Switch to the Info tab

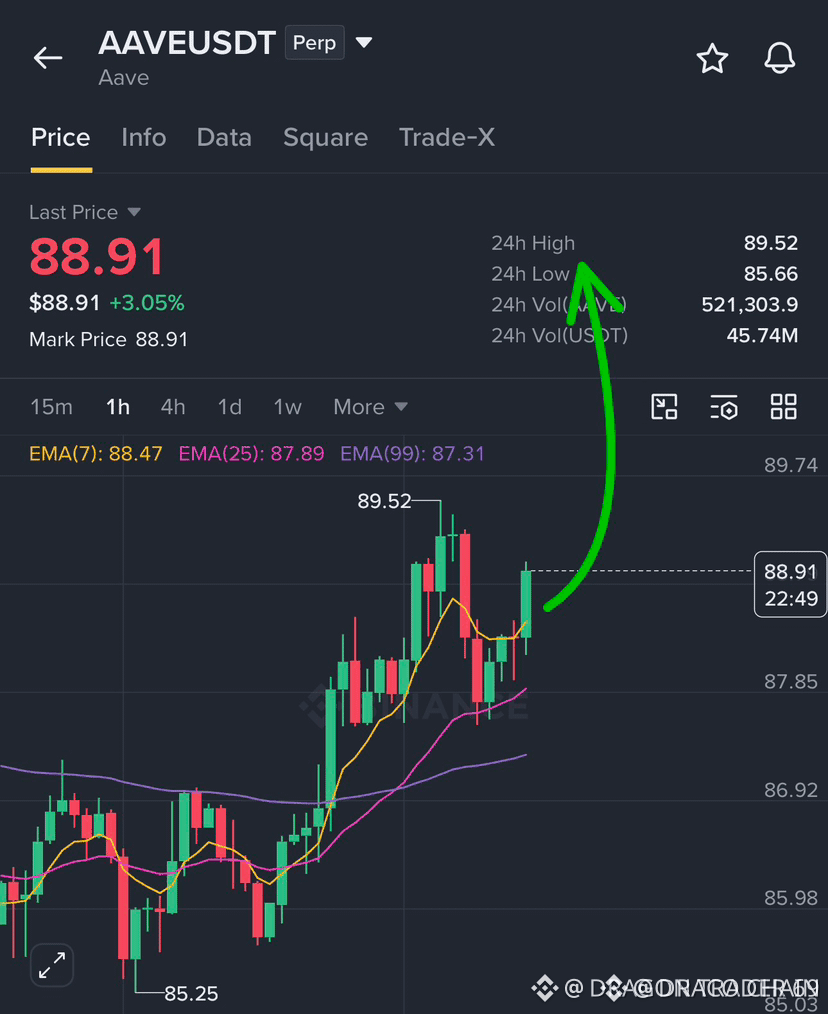144,138
